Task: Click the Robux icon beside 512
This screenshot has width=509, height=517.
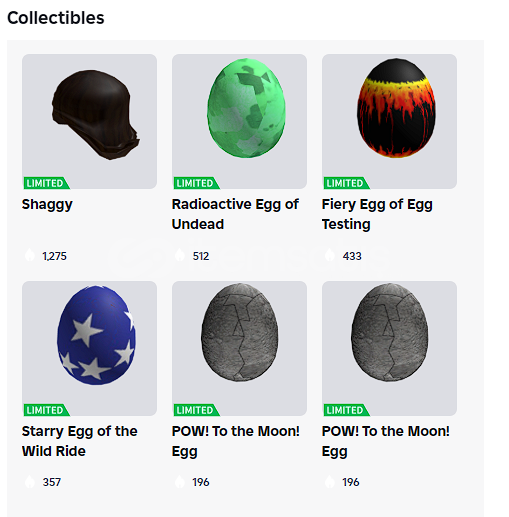Action: [x=180, y=255]
